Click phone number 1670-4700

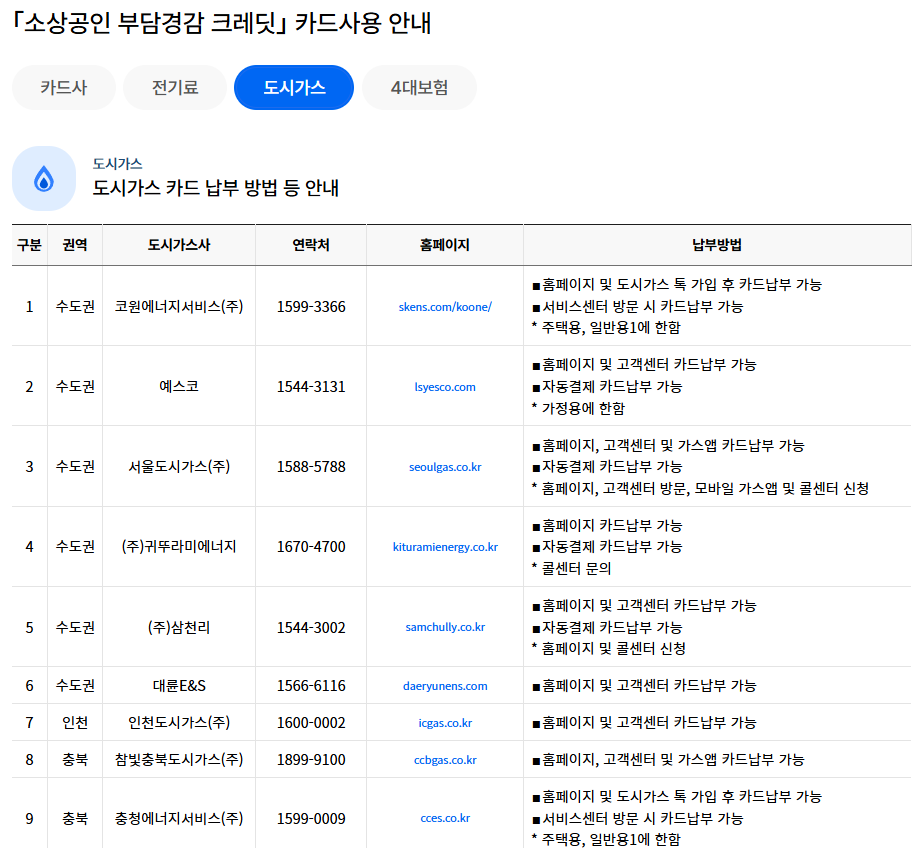(x=311, y=546)
